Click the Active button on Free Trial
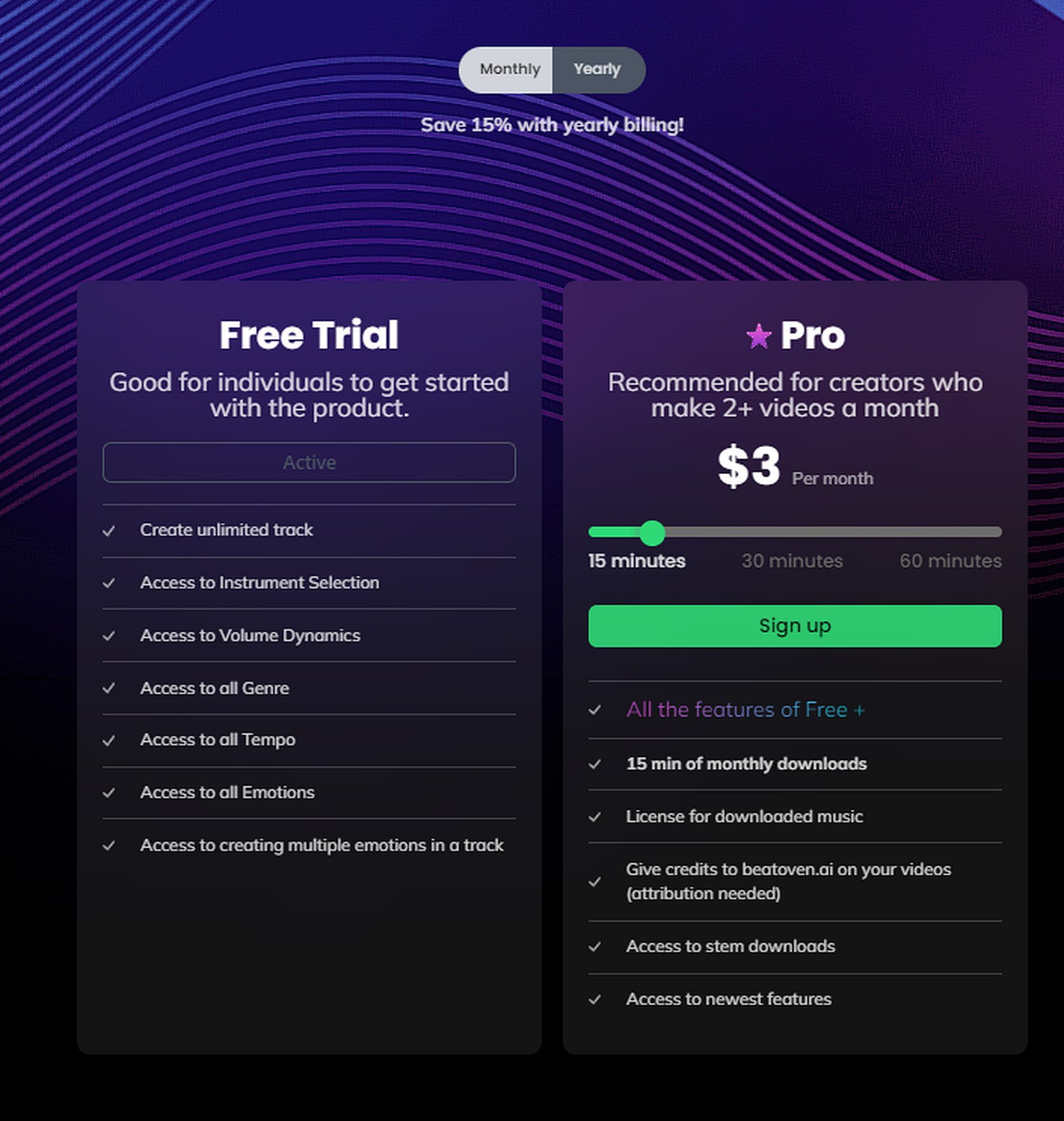The image size is (1064, 1121). (x=309, y=462)
